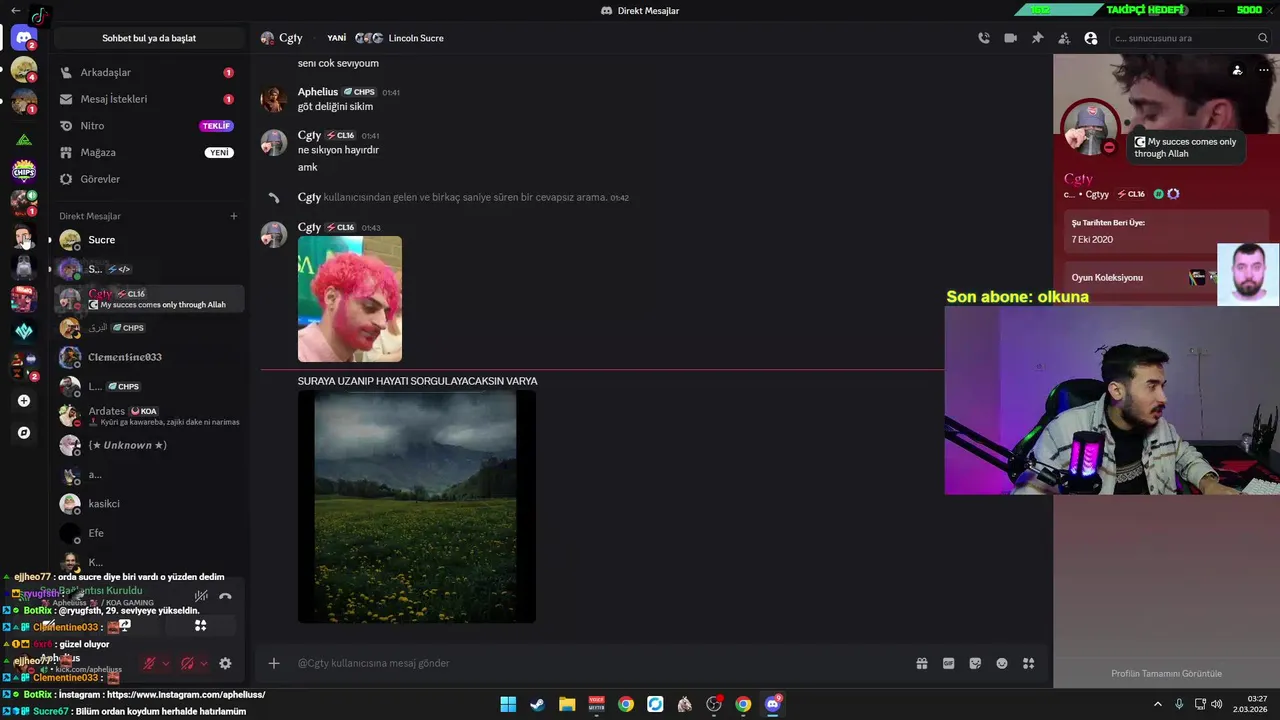Image resolution: width=1280 pixels, height=720 pixels.
Task: Toggle the user profile panel icon
Action: (x=1090, y=38)
